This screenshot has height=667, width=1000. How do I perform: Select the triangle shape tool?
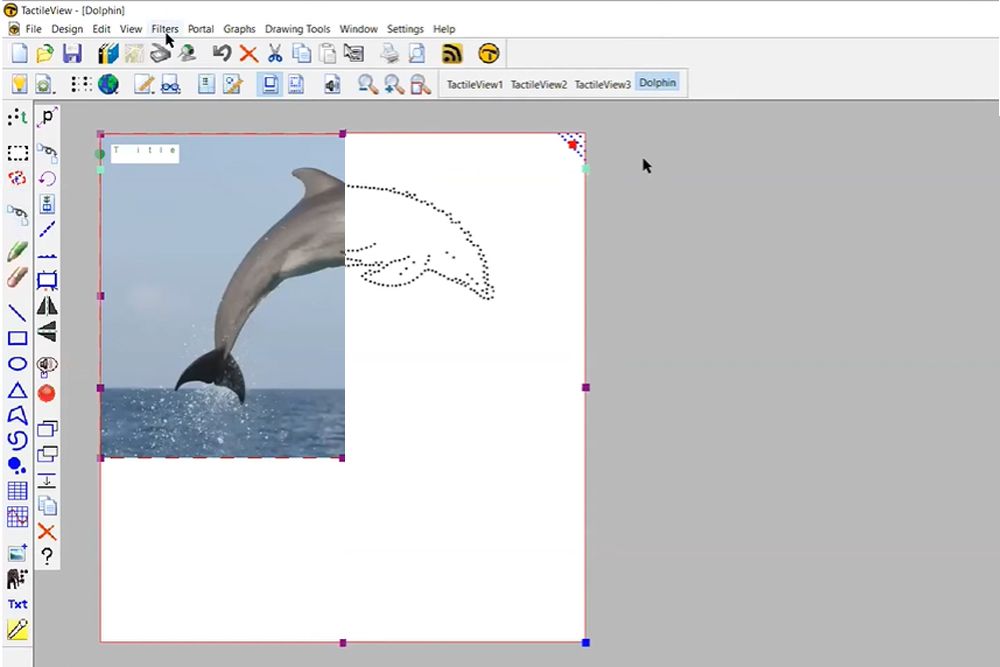coord(17,390)
